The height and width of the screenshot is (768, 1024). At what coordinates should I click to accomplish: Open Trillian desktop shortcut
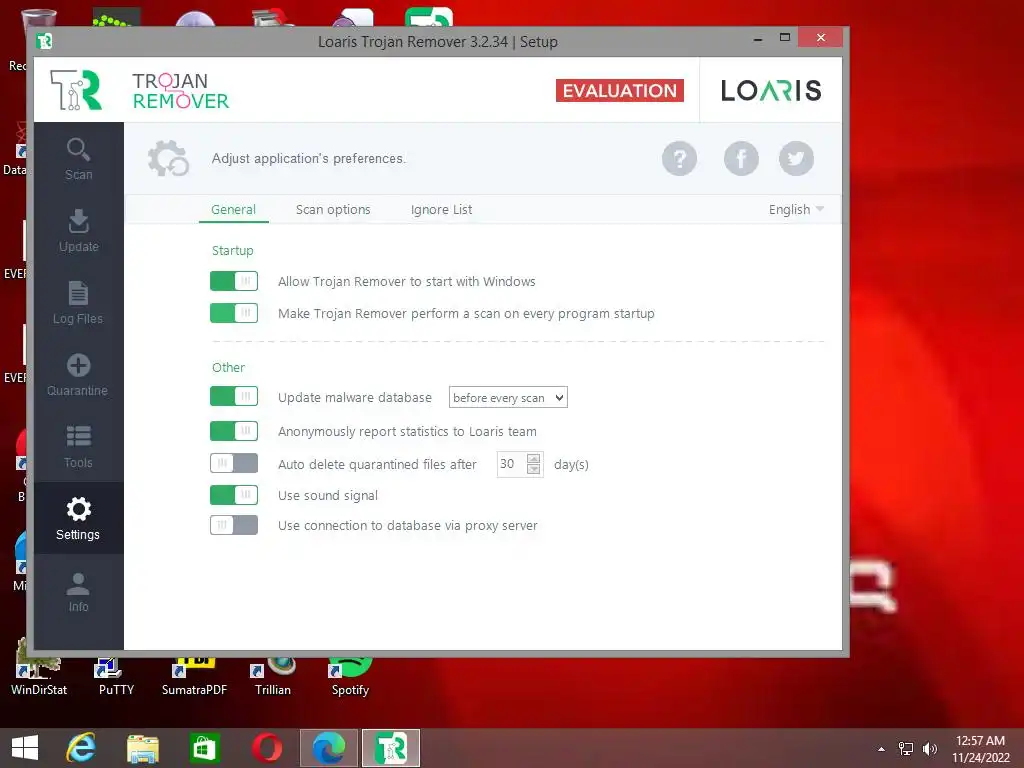click(x=272, y=677)
